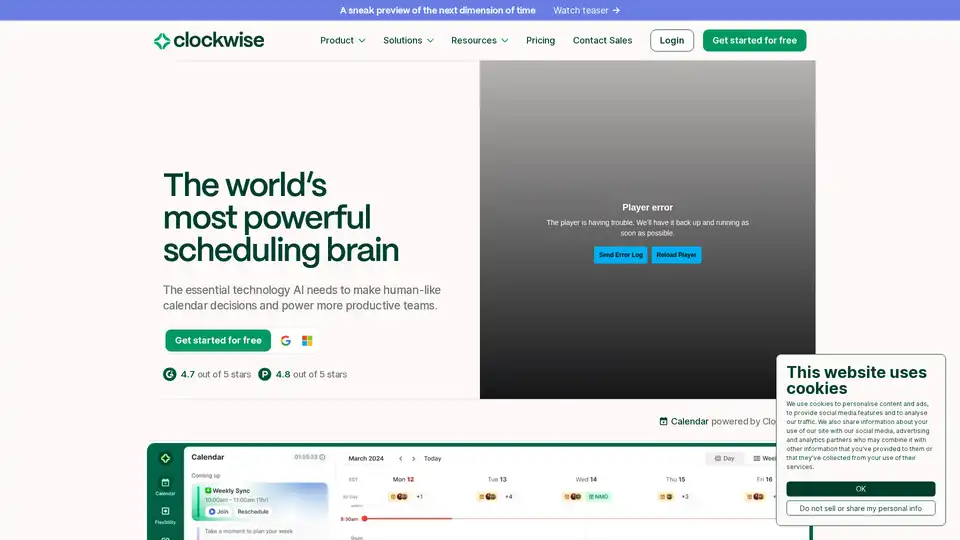The width and height of the screenshot is (960, 540).
Task: Open the Contact Sales page
Action: 602,41
